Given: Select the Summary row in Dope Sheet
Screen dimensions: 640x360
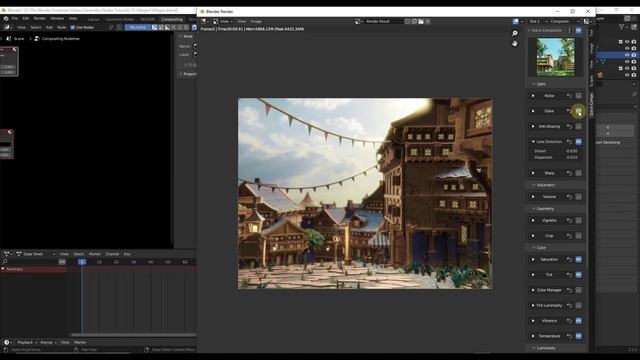Looking at the screenshot, I should pyautogui.click(x=34, y=269).
